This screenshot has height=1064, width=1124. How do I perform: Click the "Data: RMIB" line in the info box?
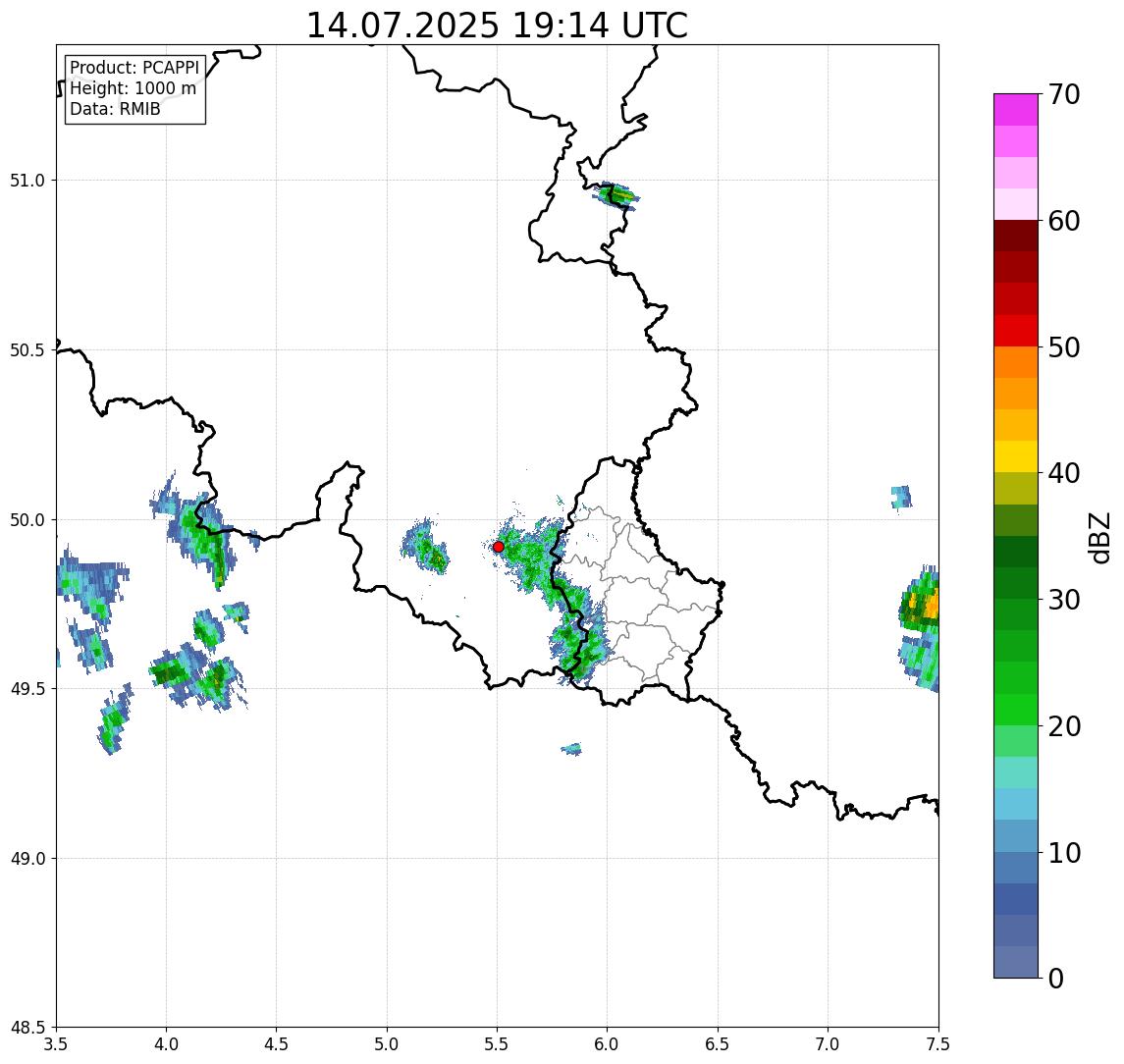coord(115,109)
